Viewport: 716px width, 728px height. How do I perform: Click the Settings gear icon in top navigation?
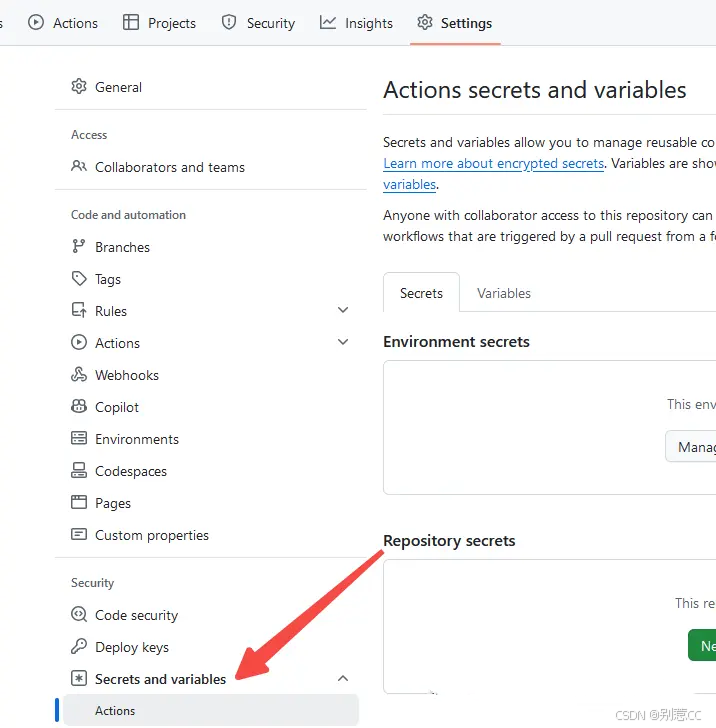(x=425, y=22)
